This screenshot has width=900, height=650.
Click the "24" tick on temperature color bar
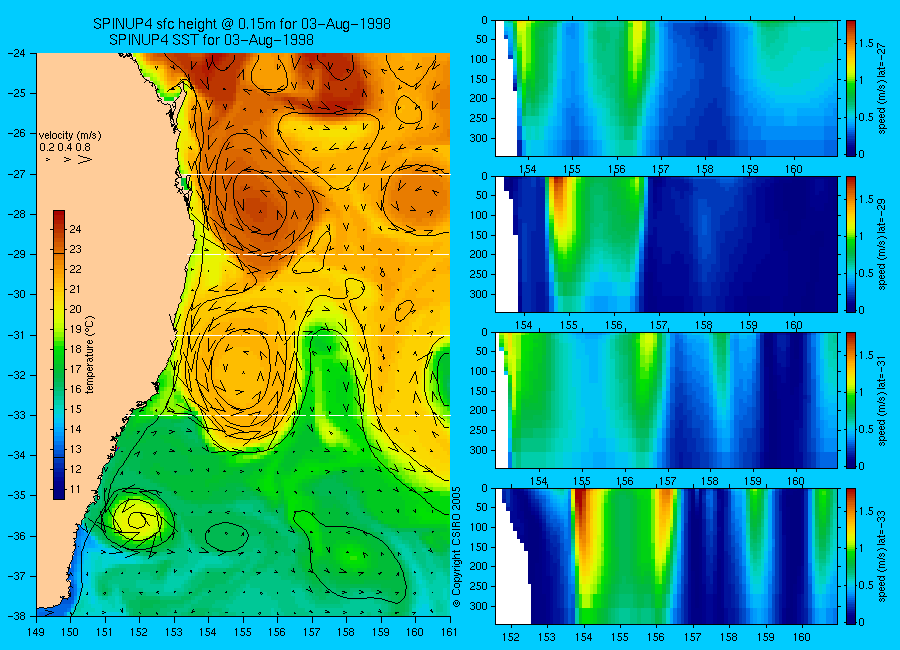[x=75, y=229]
